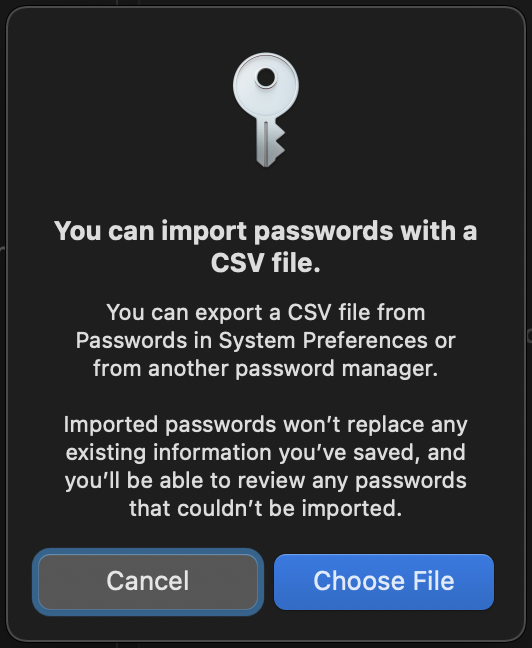532x648 pixels.
Task: Click the key's jagged teeth
Action: (x=278, y=140)
